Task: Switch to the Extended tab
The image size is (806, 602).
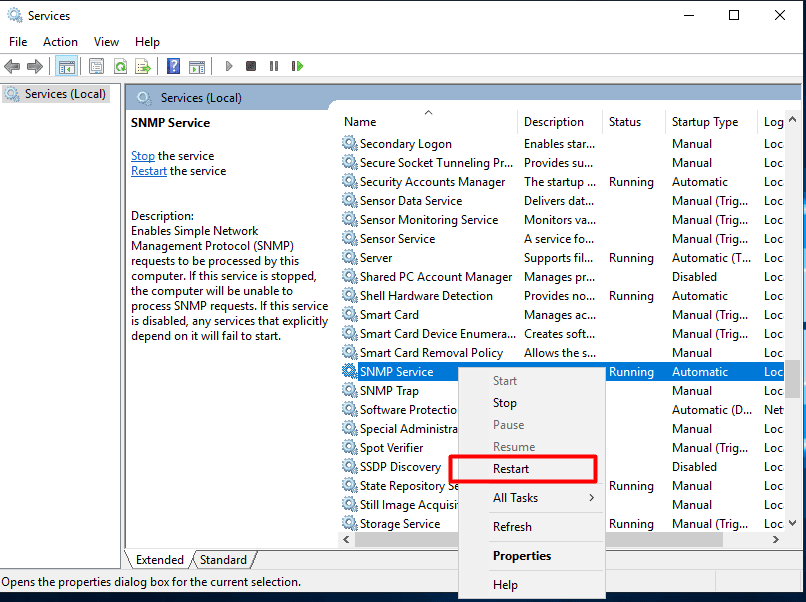Action: pos(159,560)
